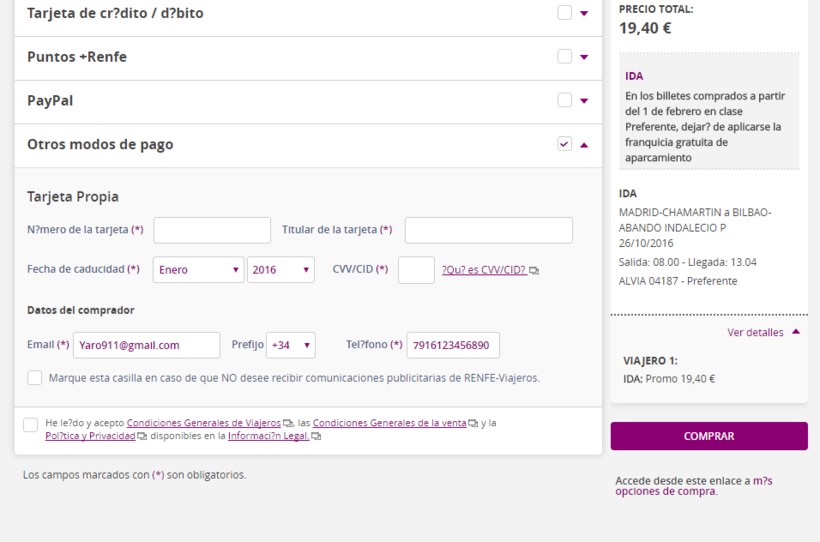The image size is (820, 542).
Task: Click icon after Política y Privacidad
Action: coord(142,436)
